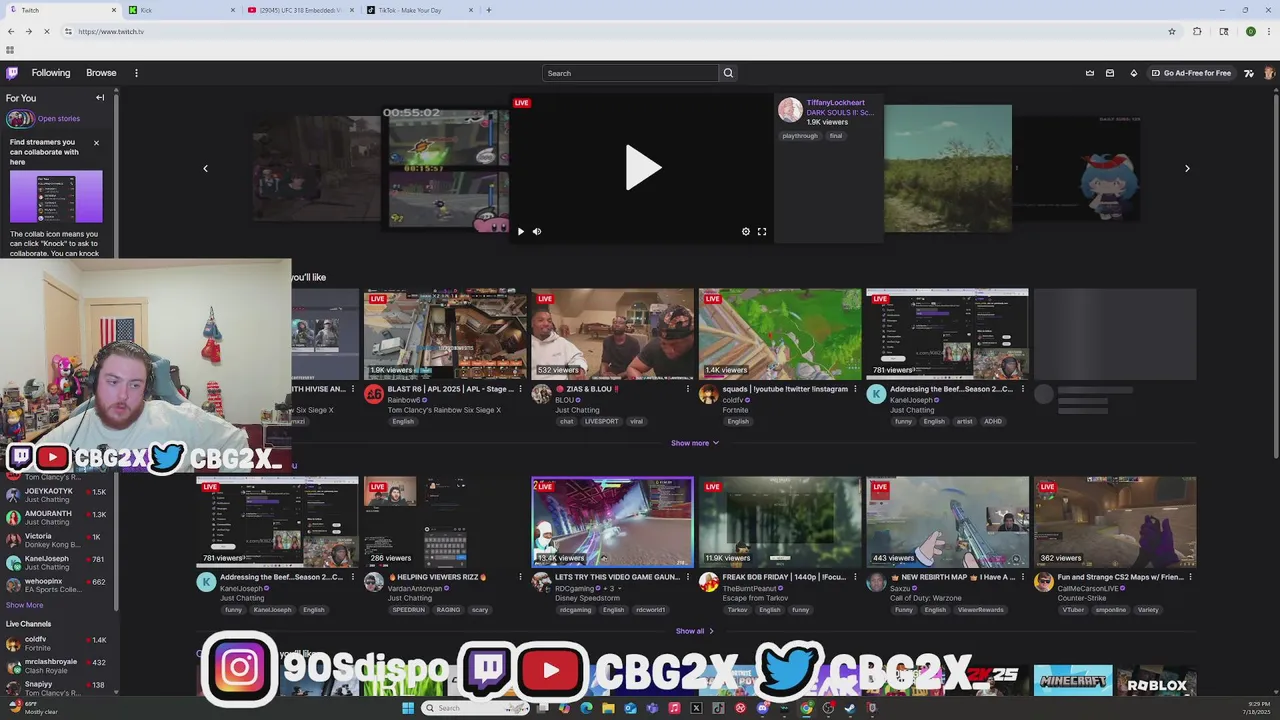Open options for FREAK BOB FRIDAY card

(855, 577)
